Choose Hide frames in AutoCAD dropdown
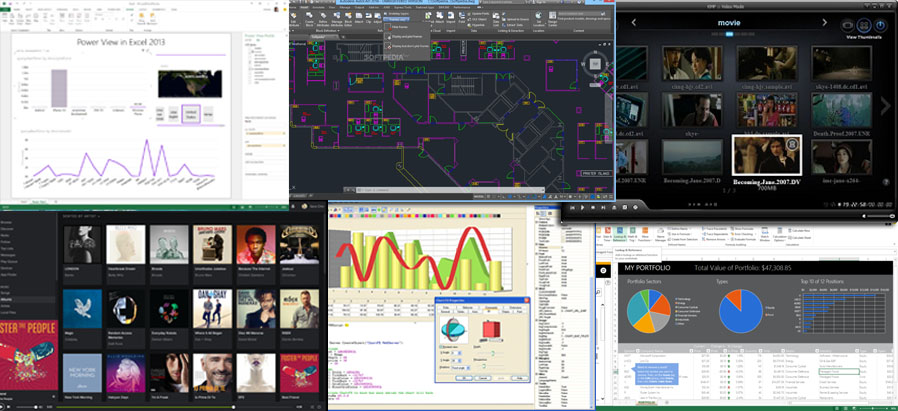Viewport: 898px width, 411px height. click(x=396, y=27)
